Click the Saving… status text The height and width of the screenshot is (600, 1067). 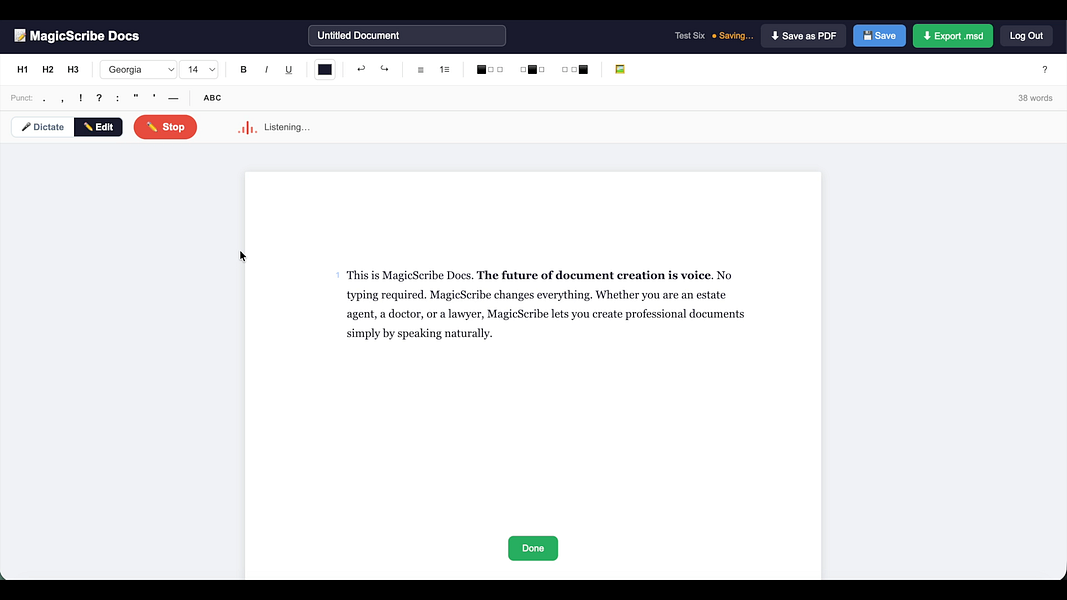tap(733, 36)
